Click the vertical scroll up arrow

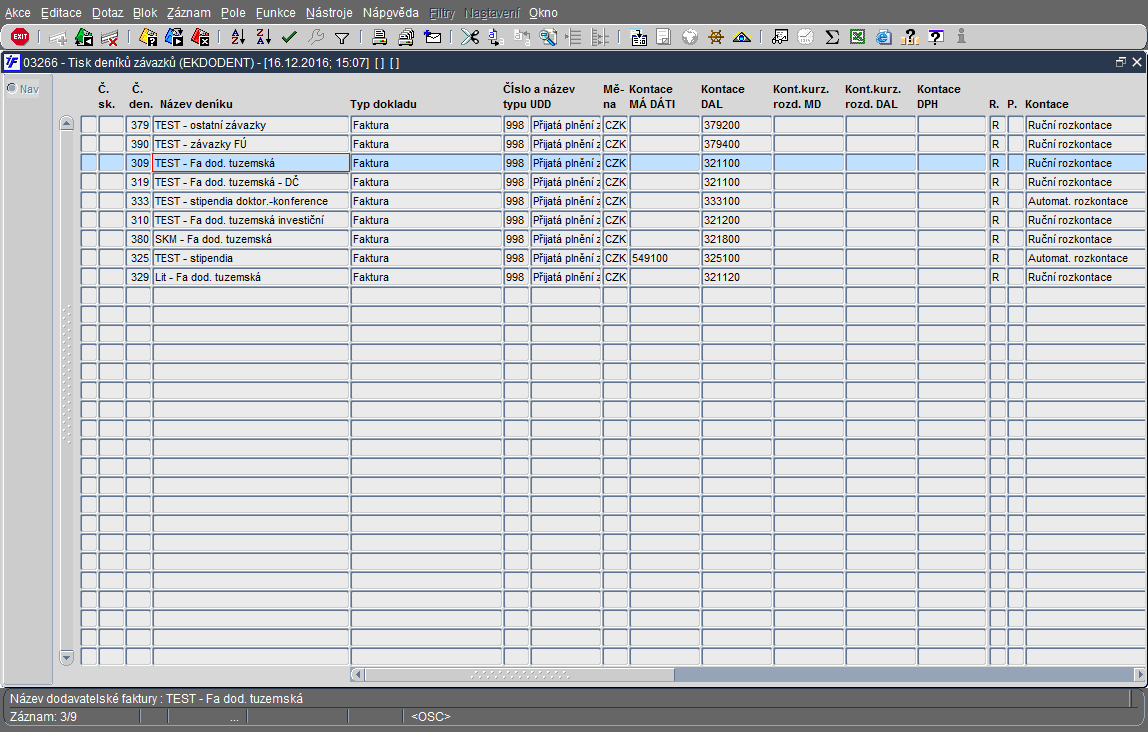click(67, 123)
